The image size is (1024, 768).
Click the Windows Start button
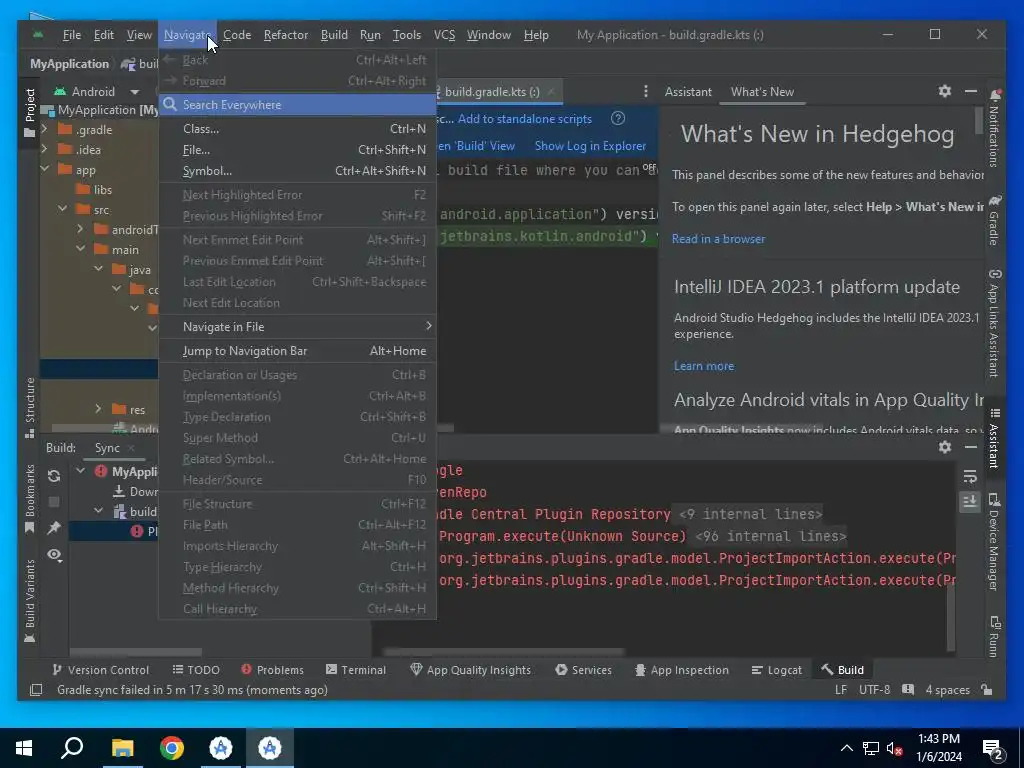[x=24, y=748]
